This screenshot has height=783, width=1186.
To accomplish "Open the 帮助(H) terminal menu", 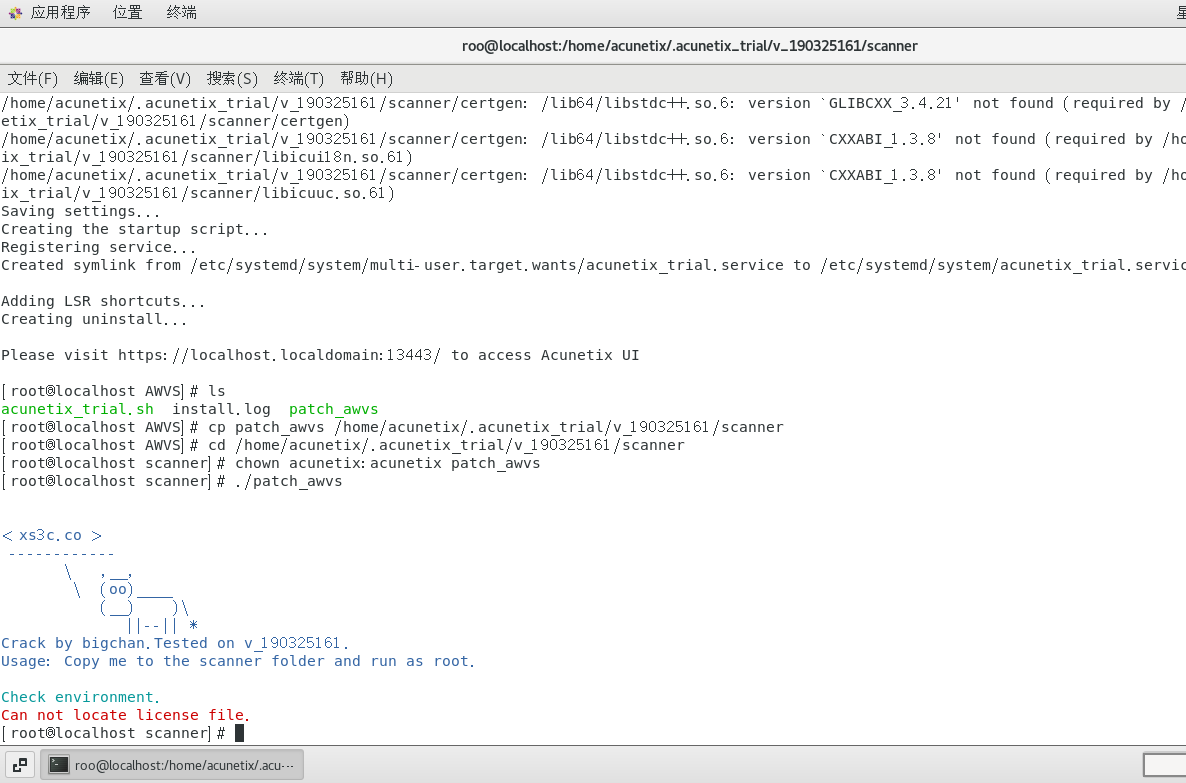I will click(x=366, y=79).
